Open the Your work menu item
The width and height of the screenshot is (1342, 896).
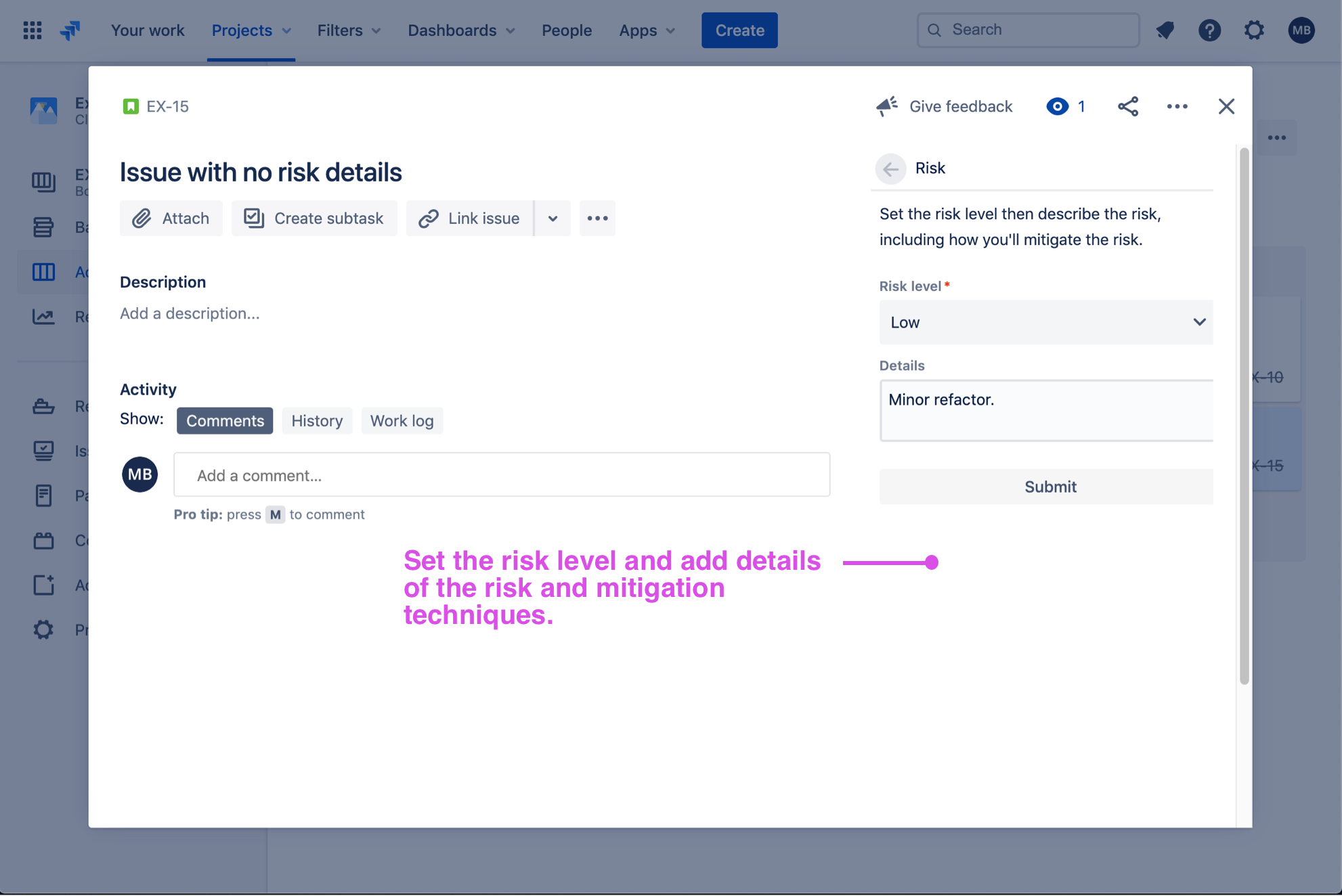pos(148,30)
